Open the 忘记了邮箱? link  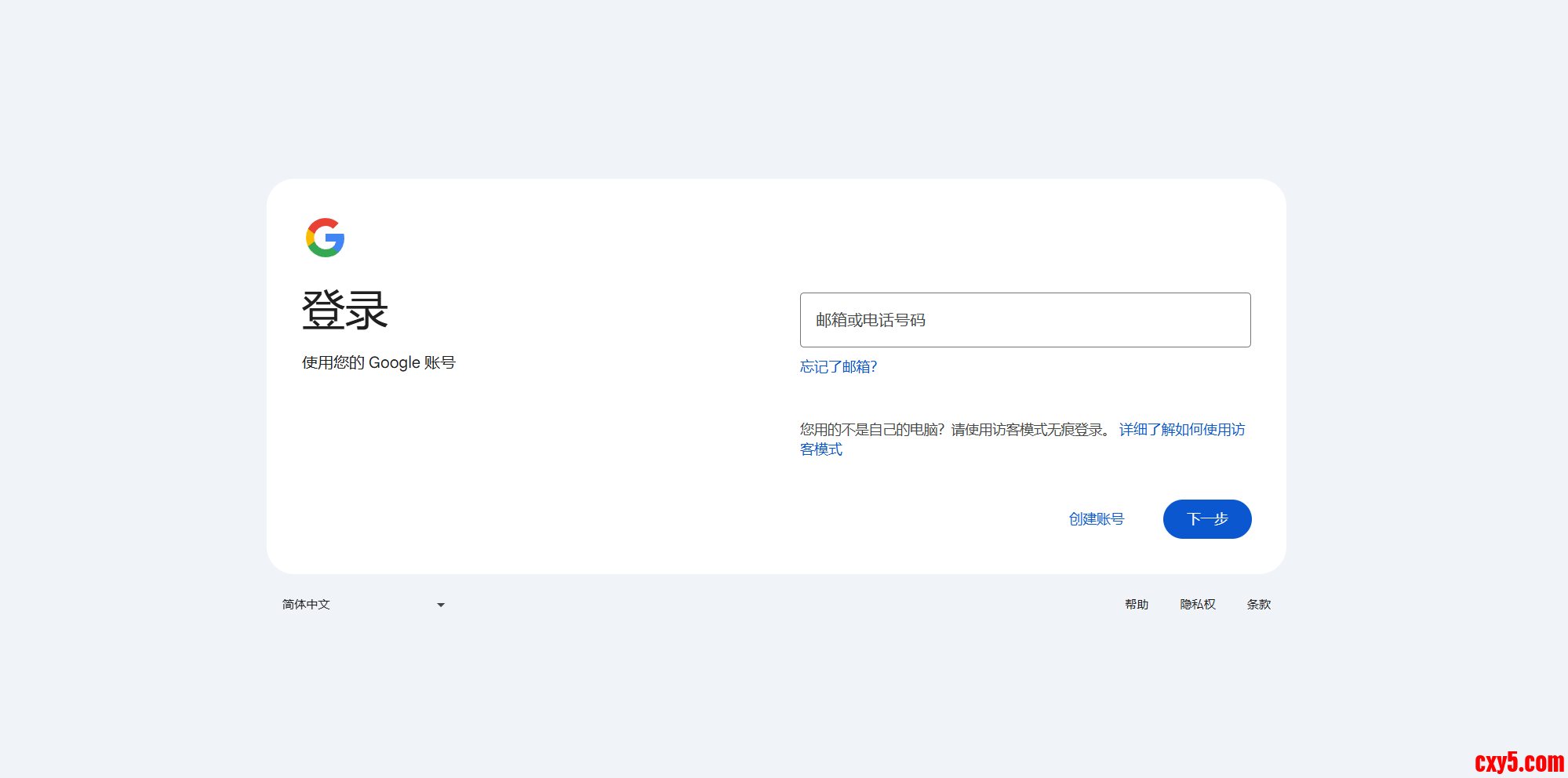click(x=838, y=367)
